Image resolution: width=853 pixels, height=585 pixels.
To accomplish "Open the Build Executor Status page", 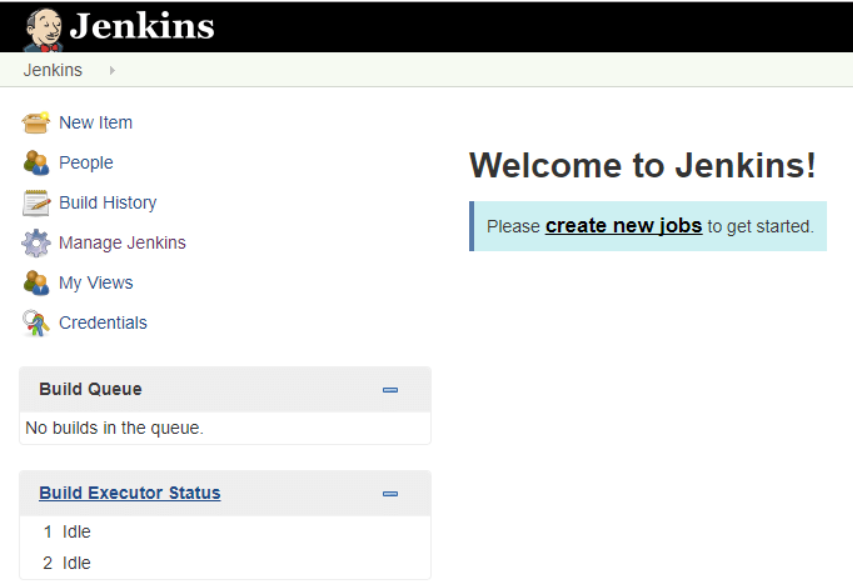I will [129, 493].
